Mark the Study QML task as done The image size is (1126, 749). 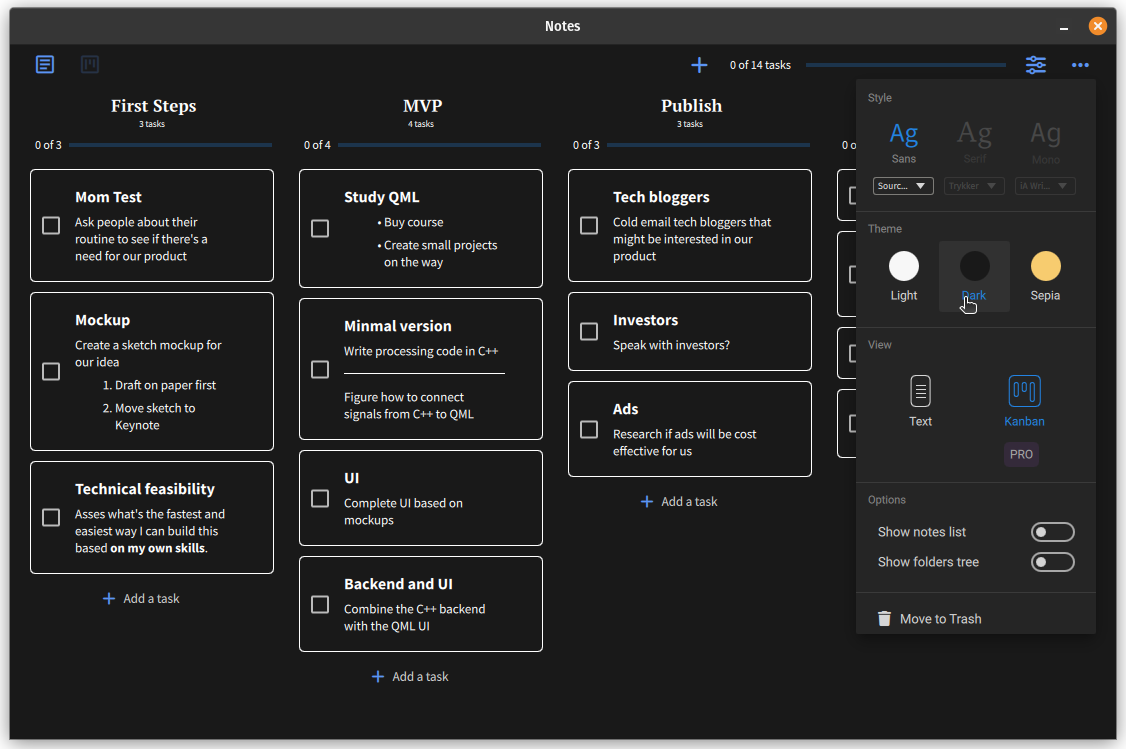[x=320, y=229]
